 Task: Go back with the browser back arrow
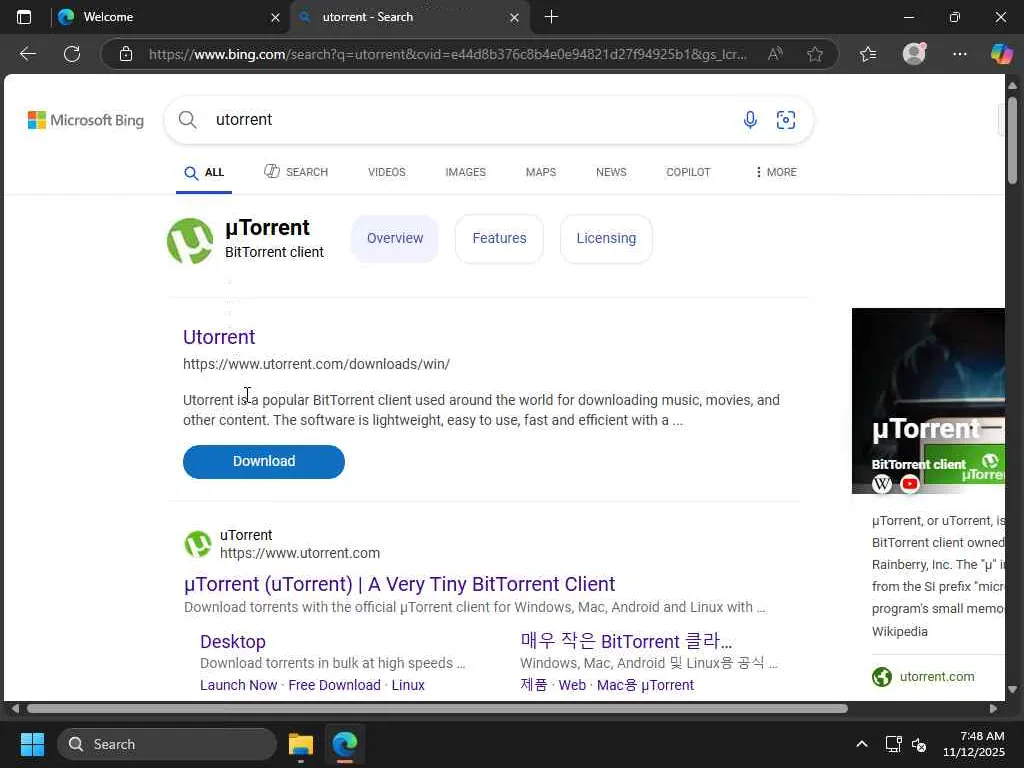click(27, 54)
